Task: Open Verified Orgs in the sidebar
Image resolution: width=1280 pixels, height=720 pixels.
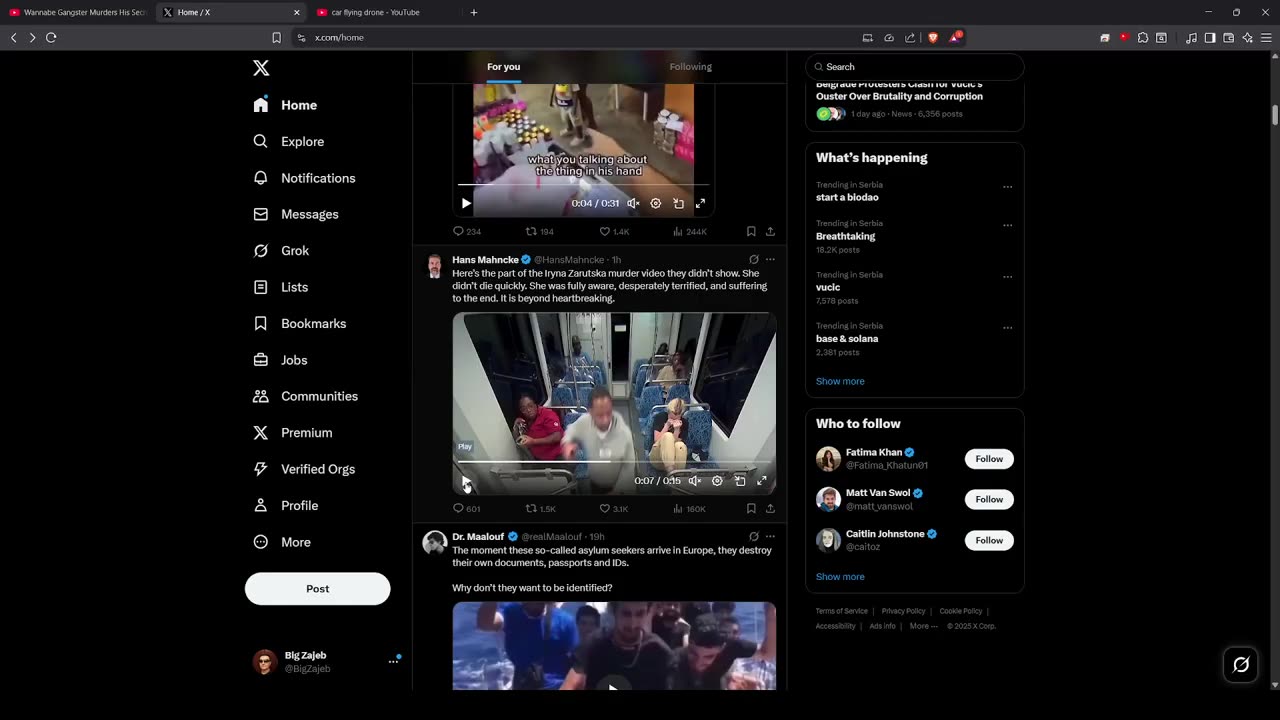Action: pos(303,469)
